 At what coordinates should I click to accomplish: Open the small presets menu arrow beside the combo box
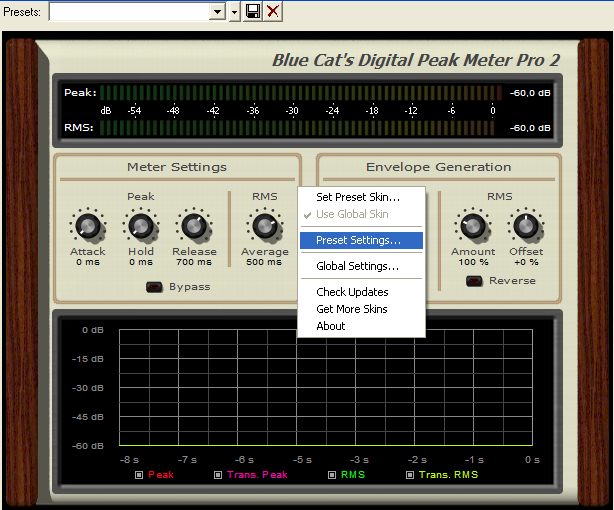click(234, 12)
